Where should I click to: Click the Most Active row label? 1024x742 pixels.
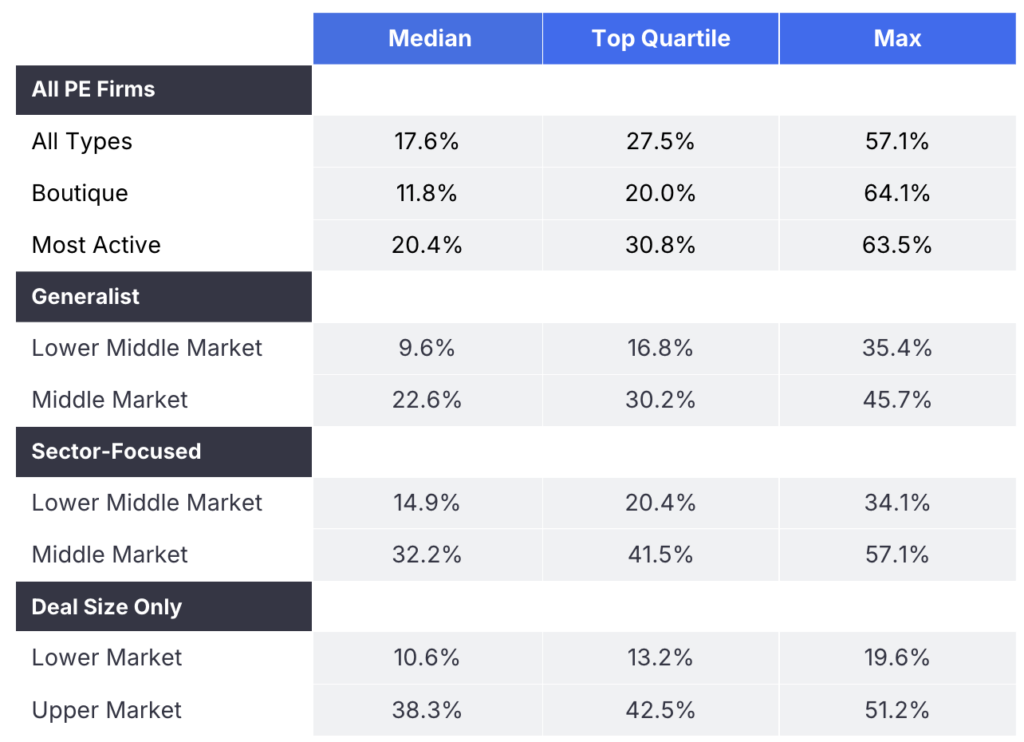point(96,245)
